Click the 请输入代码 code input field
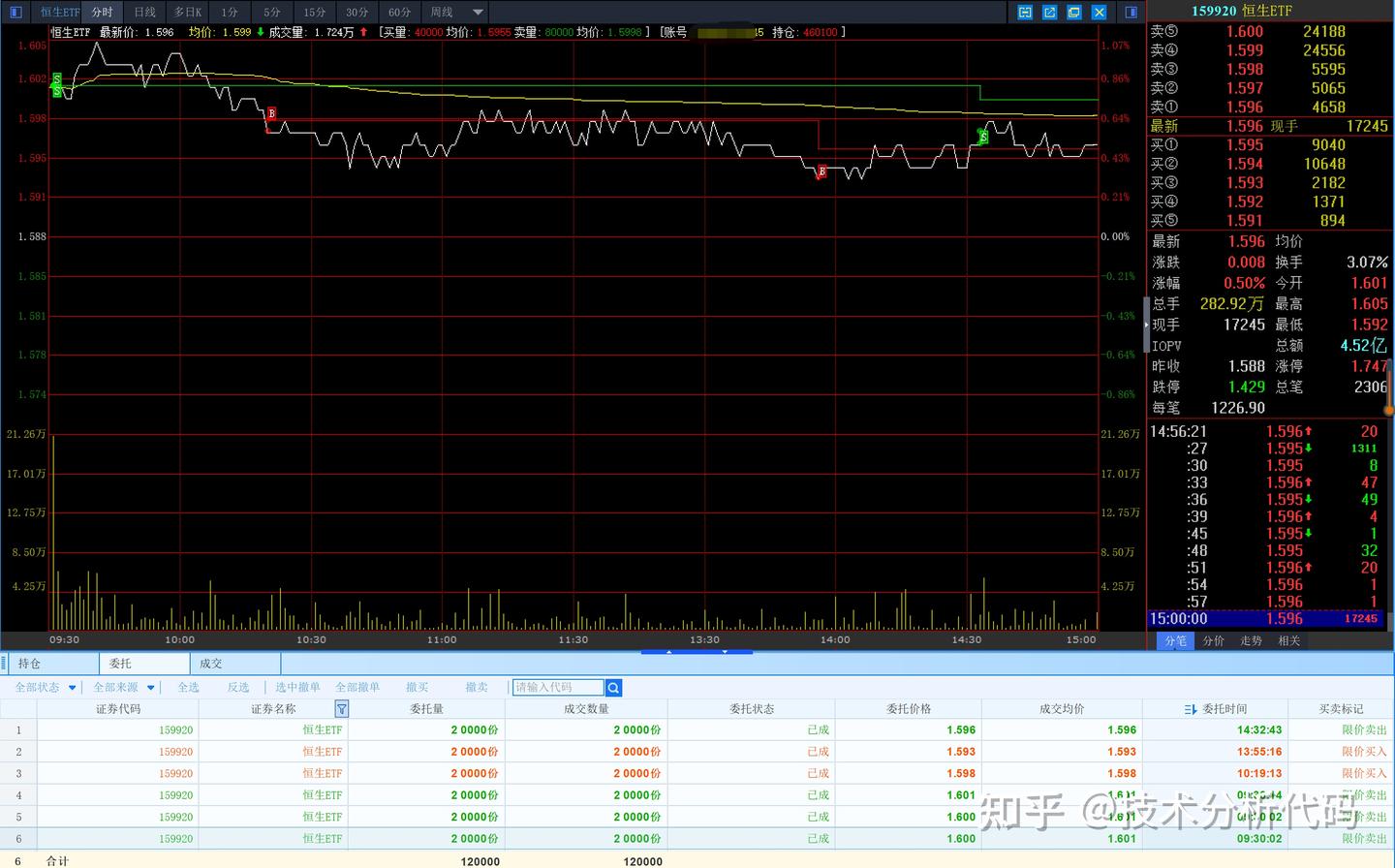Viewport: 1395px width, 868px height. (x=558, y=688)
